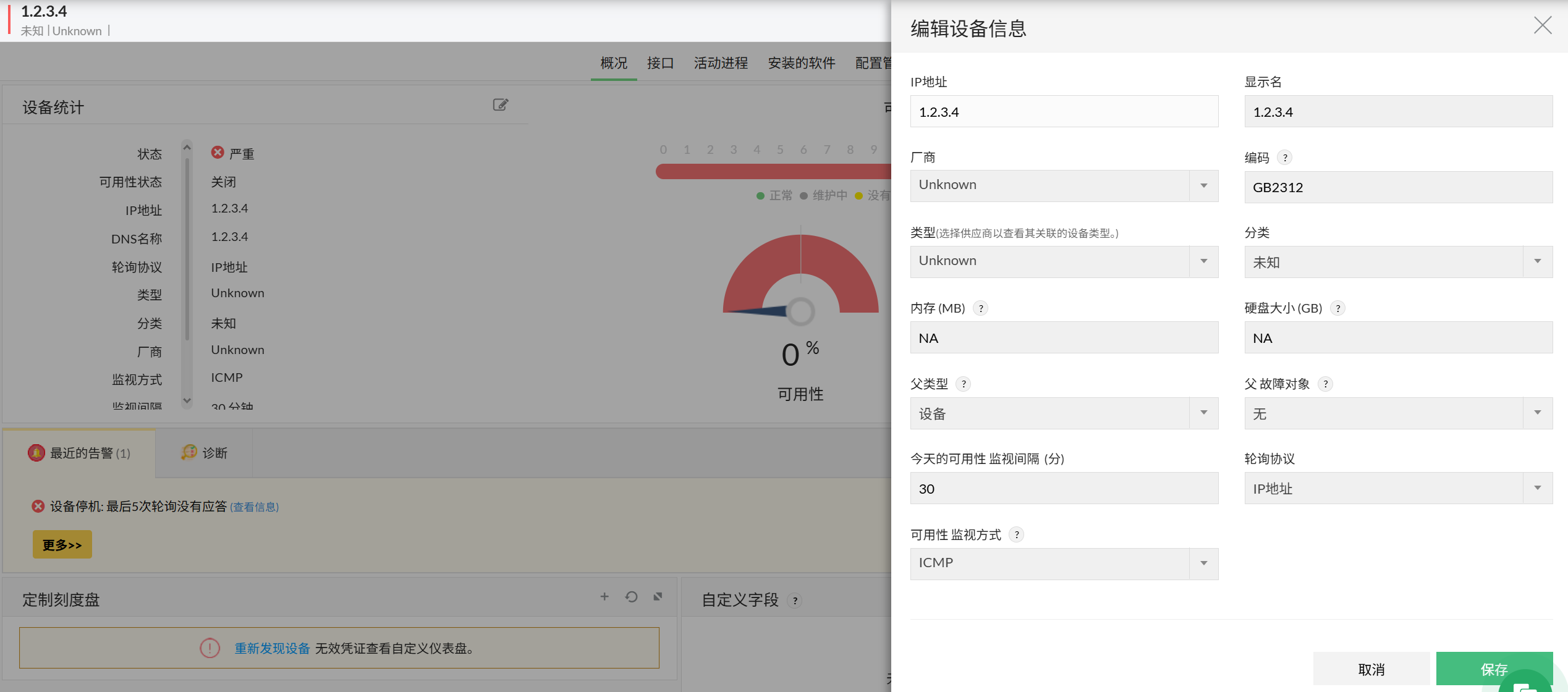Open the 父类型 dropdown
This screenshot has width=1568, height=692.
coord(1064,413)
